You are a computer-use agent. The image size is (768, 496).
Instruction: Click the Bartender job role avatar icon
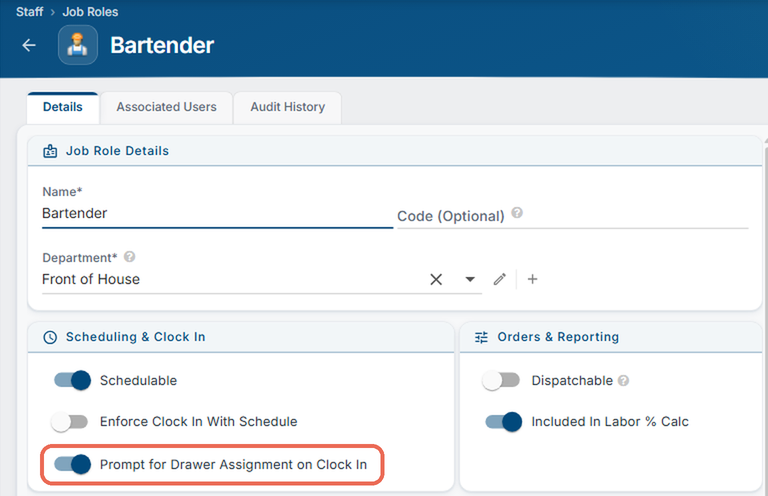pyautogui.click(x=77, y=45)
